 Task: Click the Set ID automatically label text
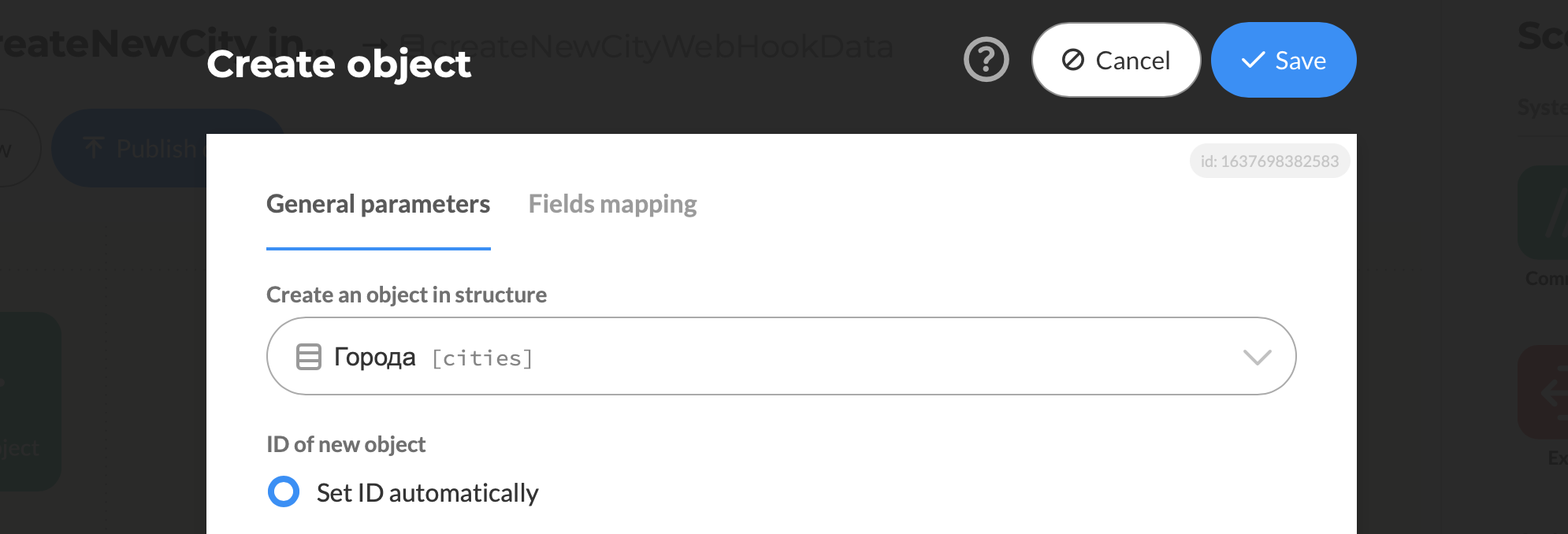pyautogui.click(x=427, y=493)
